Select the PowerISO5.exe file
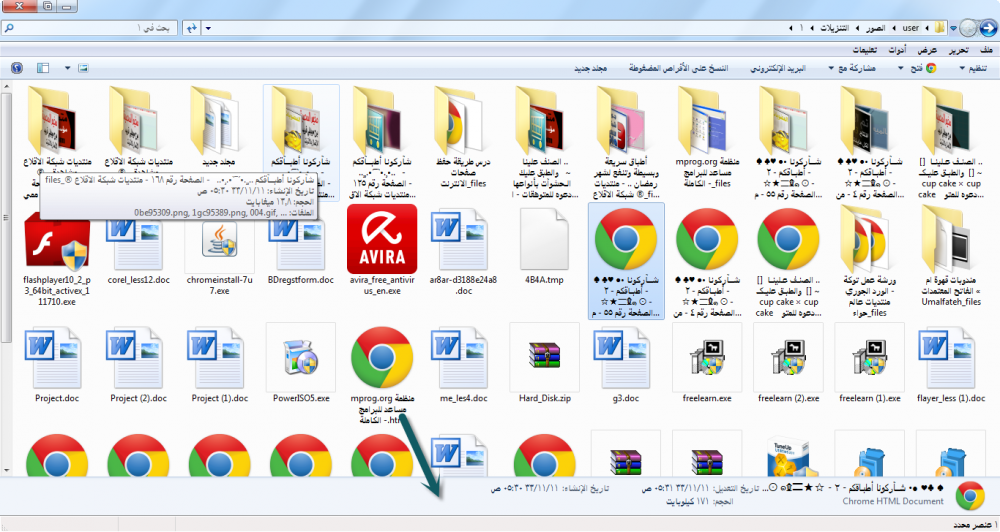The width and height of the screenshot is (1000, 532). click(301, 358)
